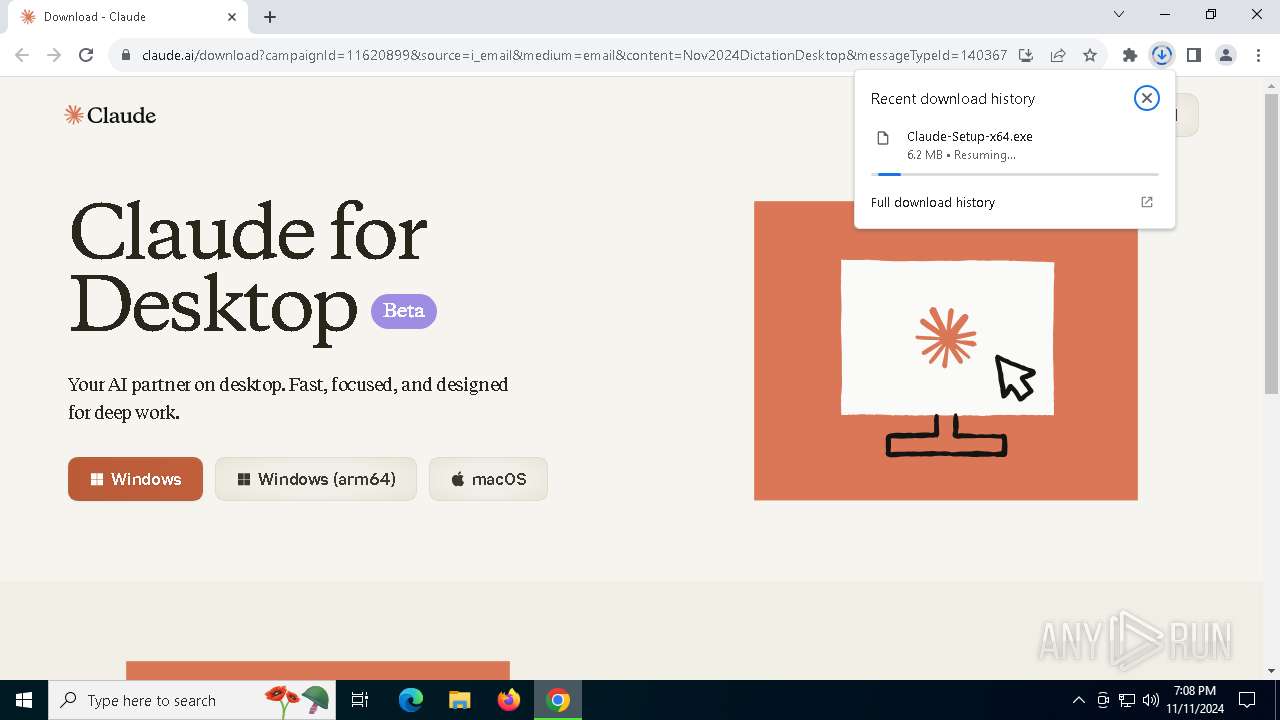This screenshot has height=720, width=1280.
Task: Download Claude for macOS
Action: tap(488, 479)
